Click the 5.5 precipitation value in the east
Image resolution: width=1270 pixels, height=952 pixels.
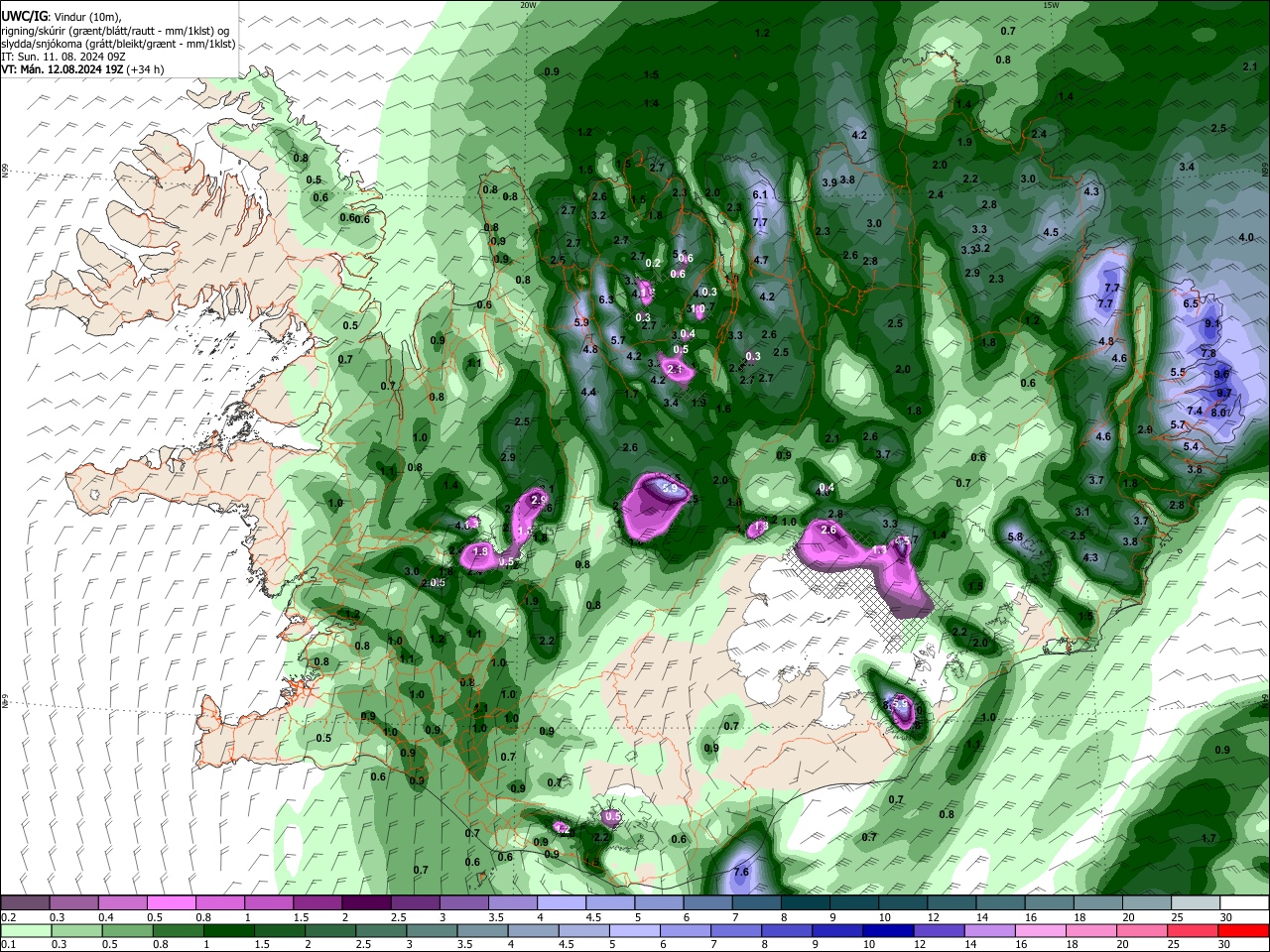click(1178, 373)
